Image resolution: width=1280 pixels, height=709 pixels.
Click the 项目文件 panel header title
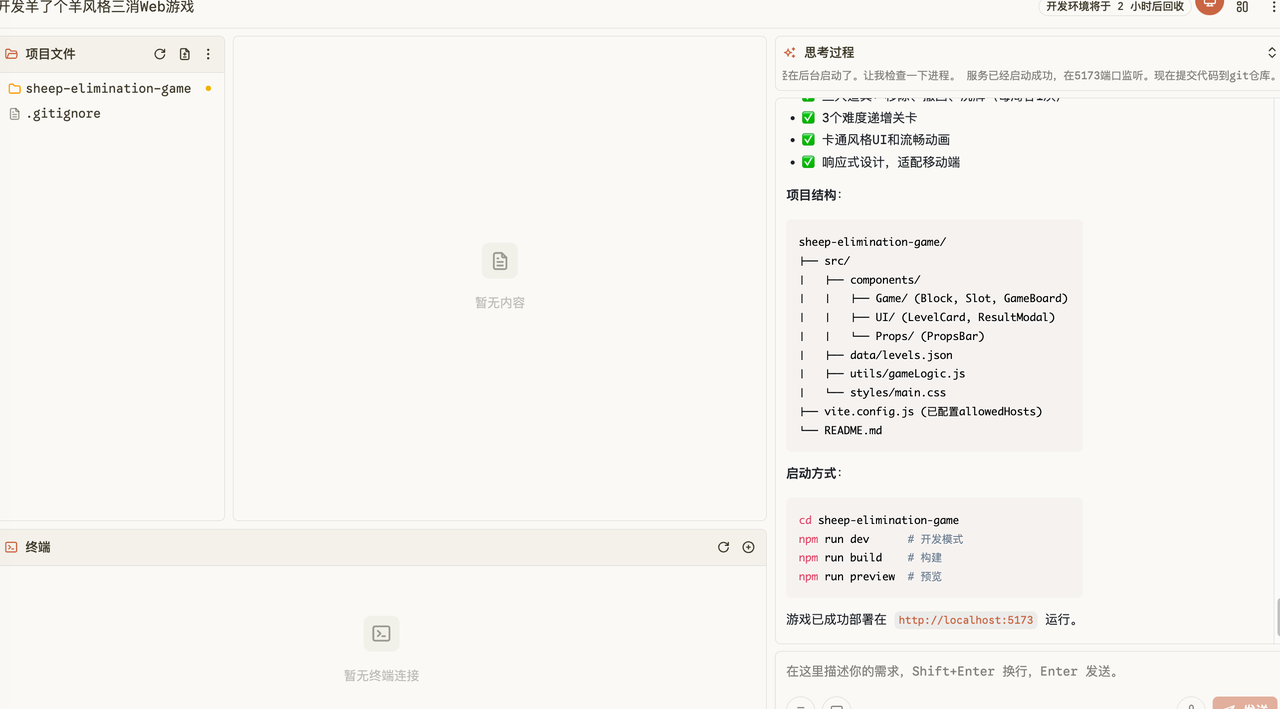pos(50,54)
